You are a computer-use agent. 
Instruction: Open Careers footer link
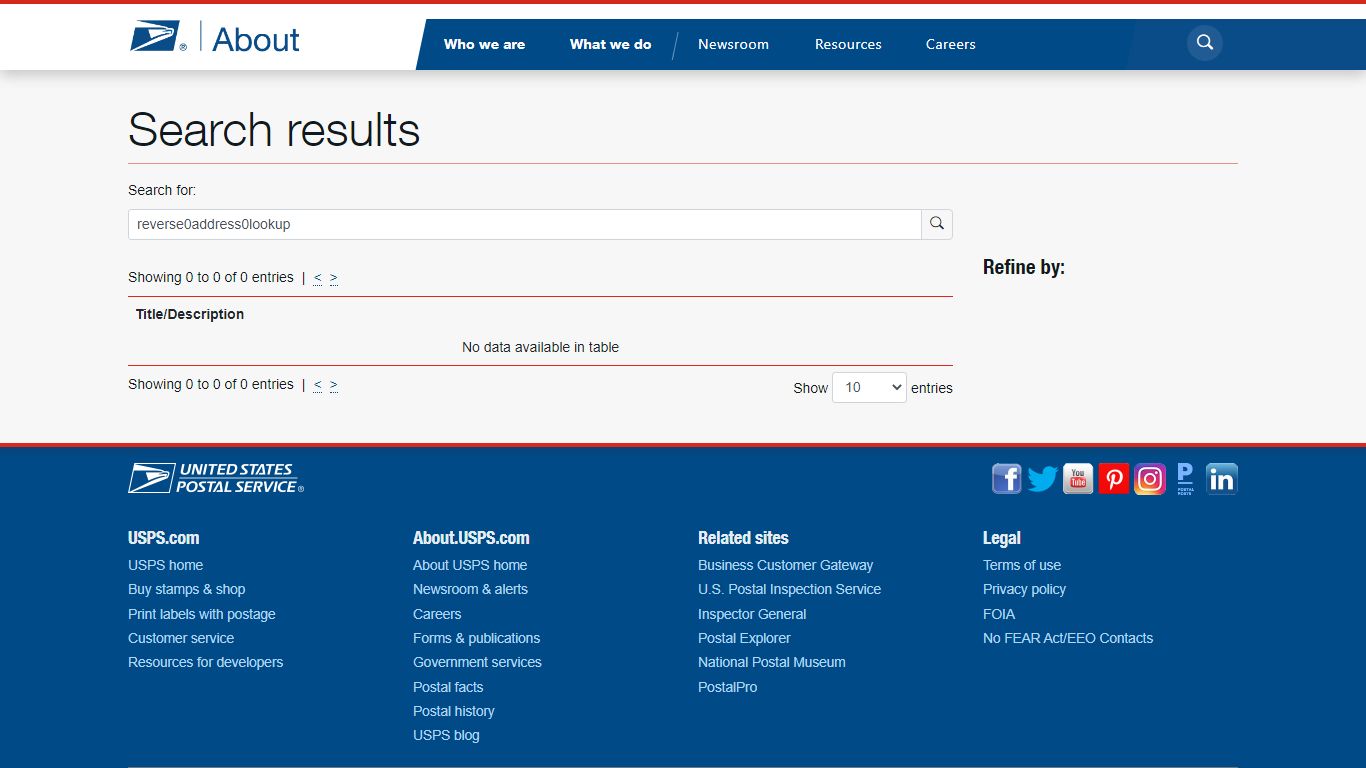[x=437, y=614]
